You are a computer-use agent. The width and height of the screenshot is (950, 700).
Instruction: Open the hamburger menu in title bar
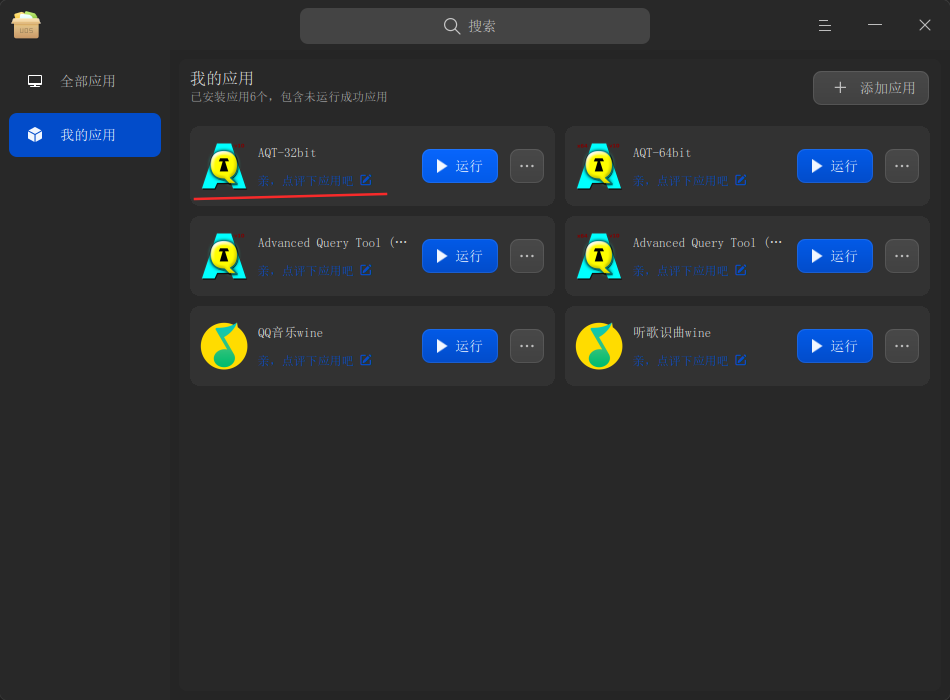pyautogui.click(x=825, y=25)
